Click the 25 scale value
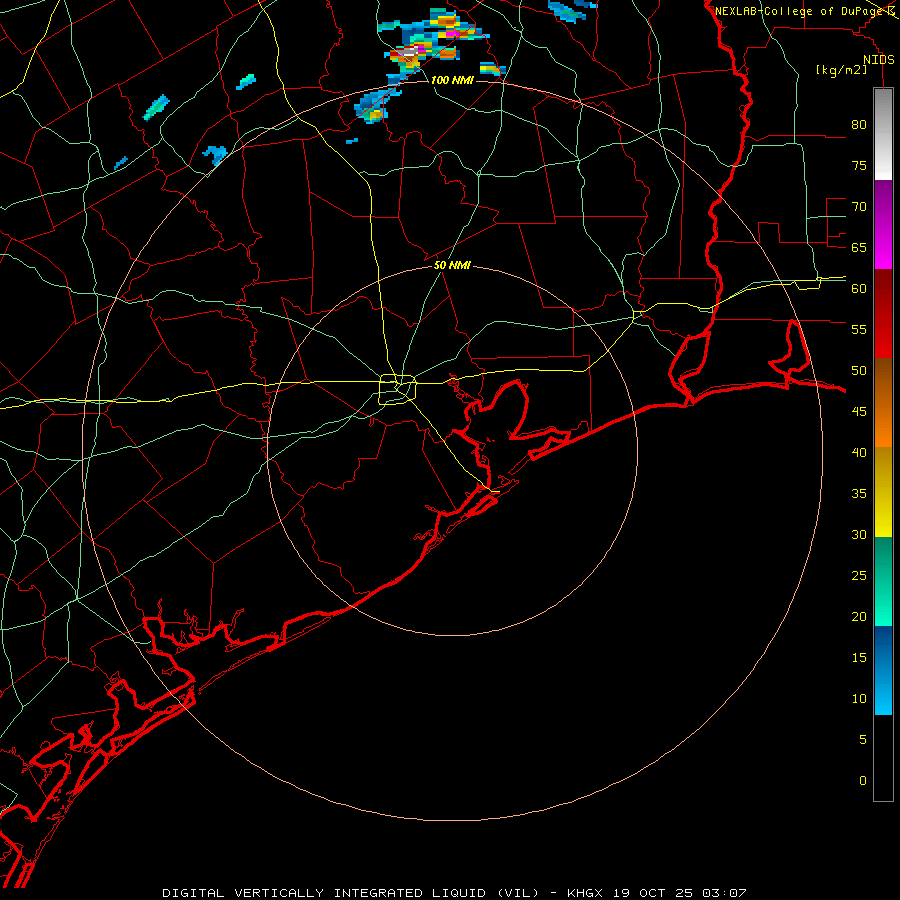This screenshot has height=900, width=900. pos(859,575)
